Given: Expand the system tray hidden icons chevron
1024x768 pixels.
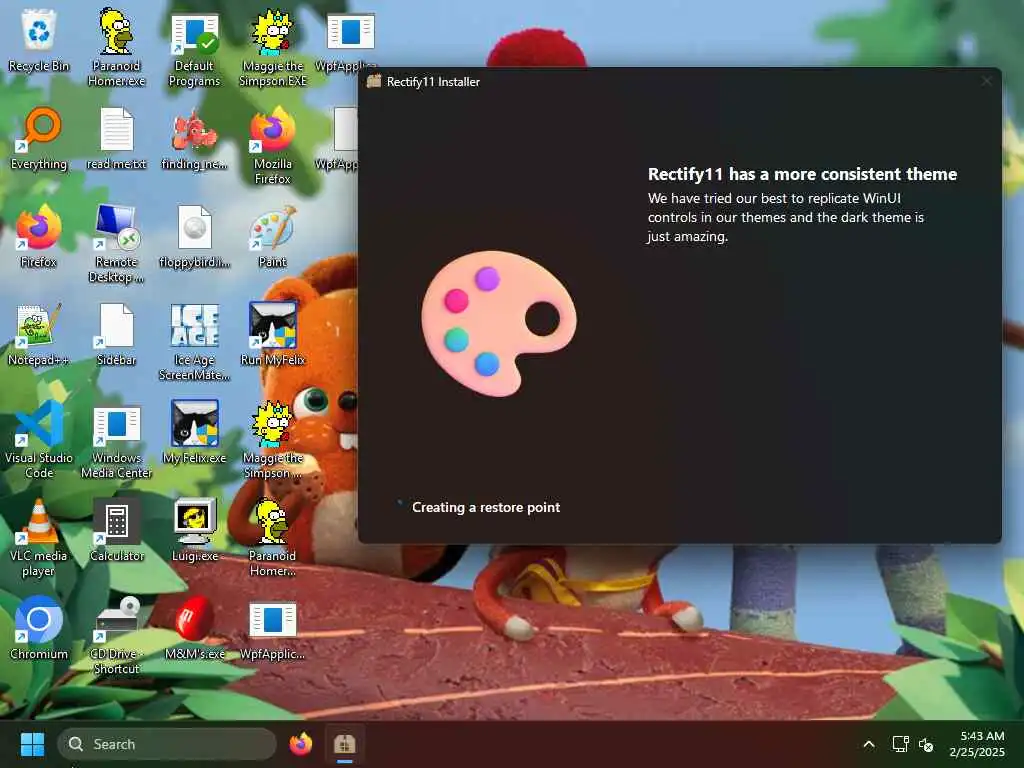Looking at the screenshot, I should (869, 744).
